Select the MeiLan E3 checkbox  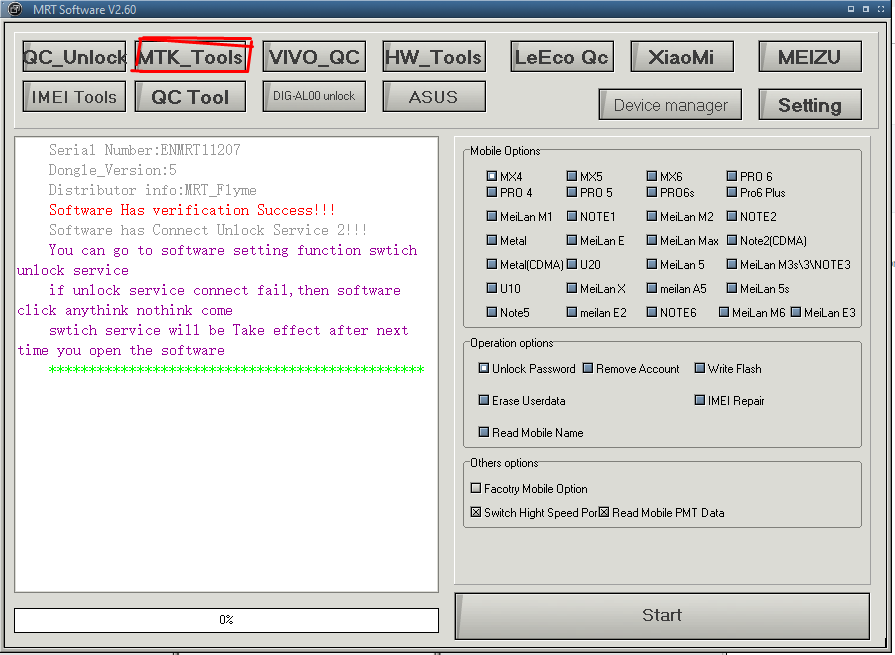[796, 312]
